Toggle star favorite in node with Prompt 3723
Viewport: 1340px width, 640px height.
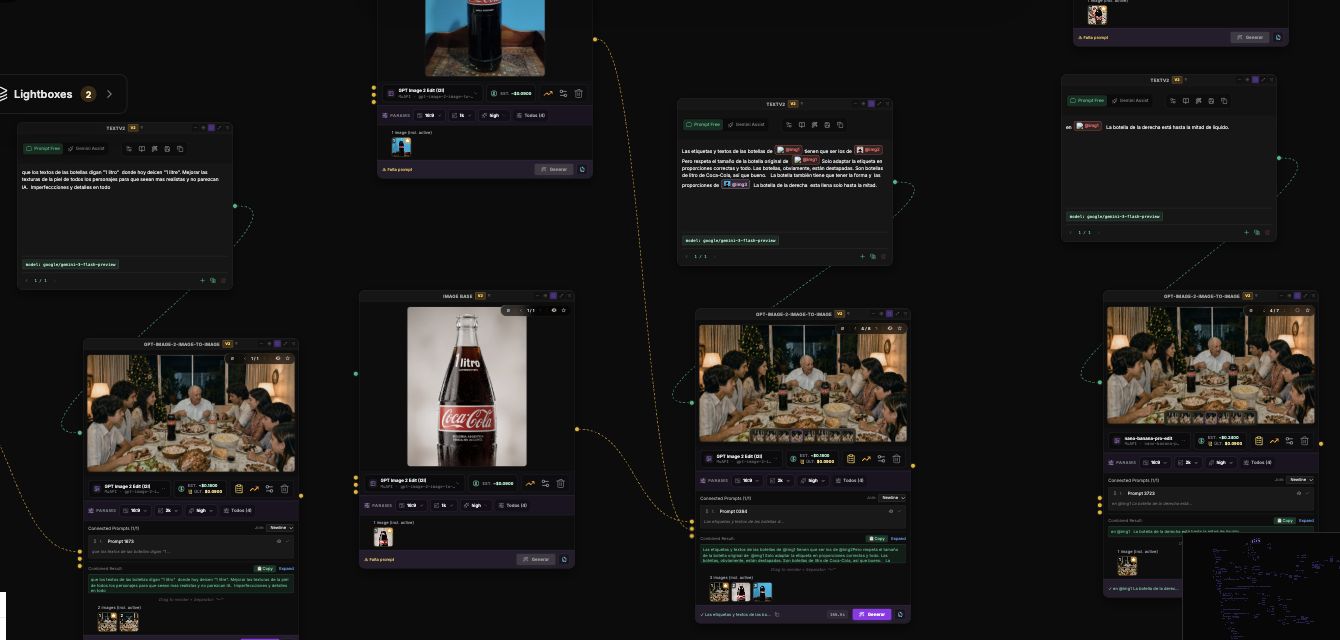pyautogui.click(x=1308, y=310)
